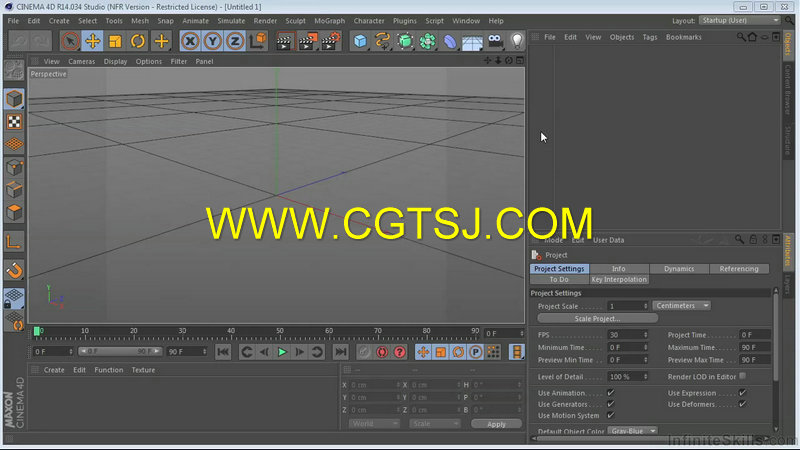
Task: Click the Maximum Time field
Action: [x=754, y=347]
